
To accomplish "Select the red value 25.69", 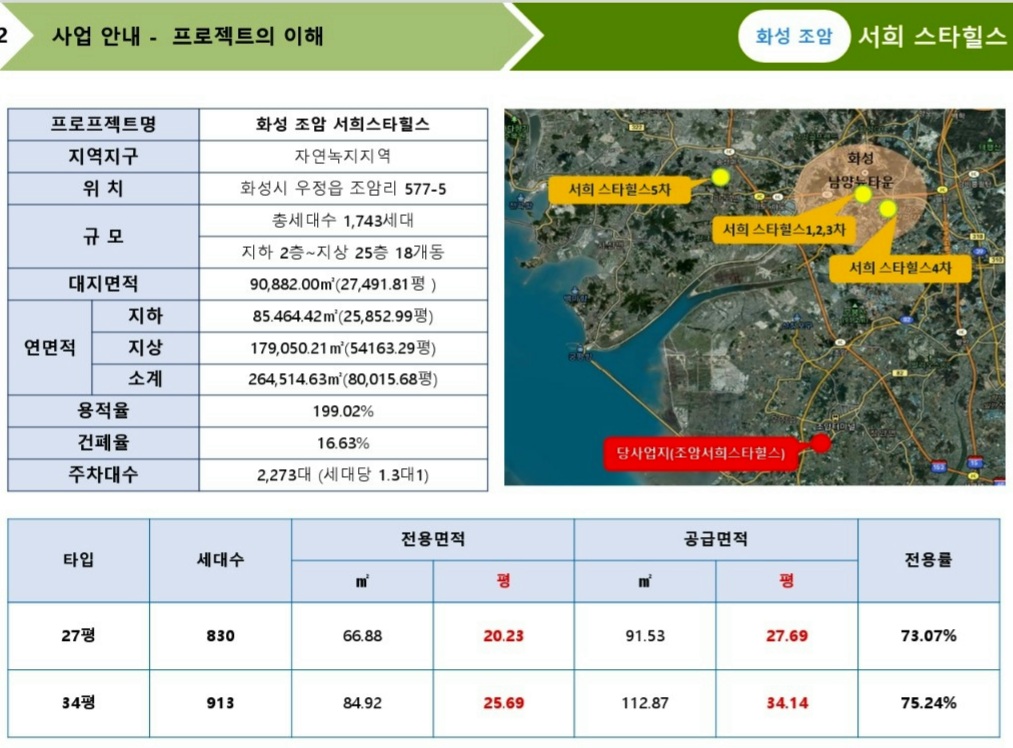I will 503,703.
